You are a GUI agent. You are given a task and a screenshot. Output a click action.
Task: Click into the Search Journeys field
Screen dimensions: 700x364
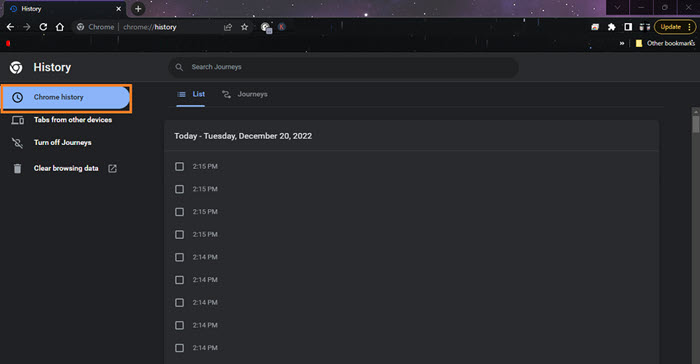[344, 67]
